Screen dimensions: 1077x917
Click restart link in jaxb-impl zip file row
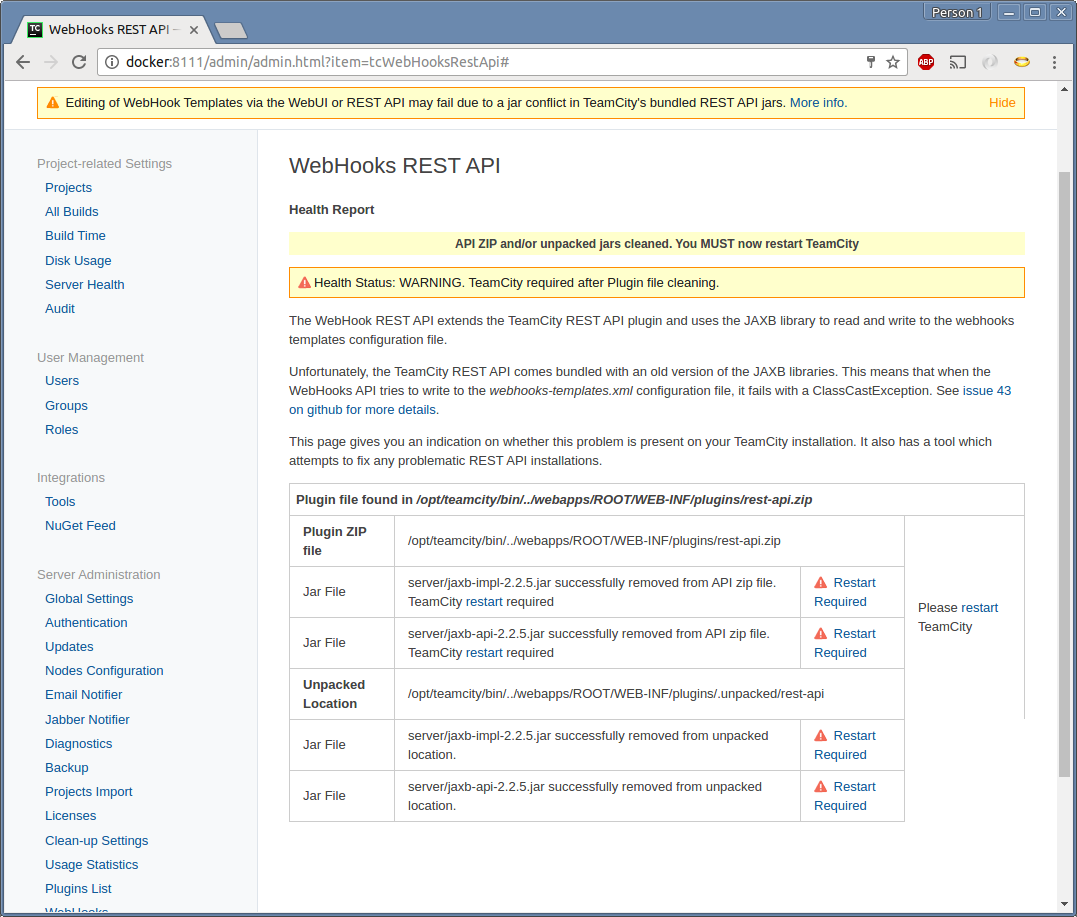tap(484, 602)
